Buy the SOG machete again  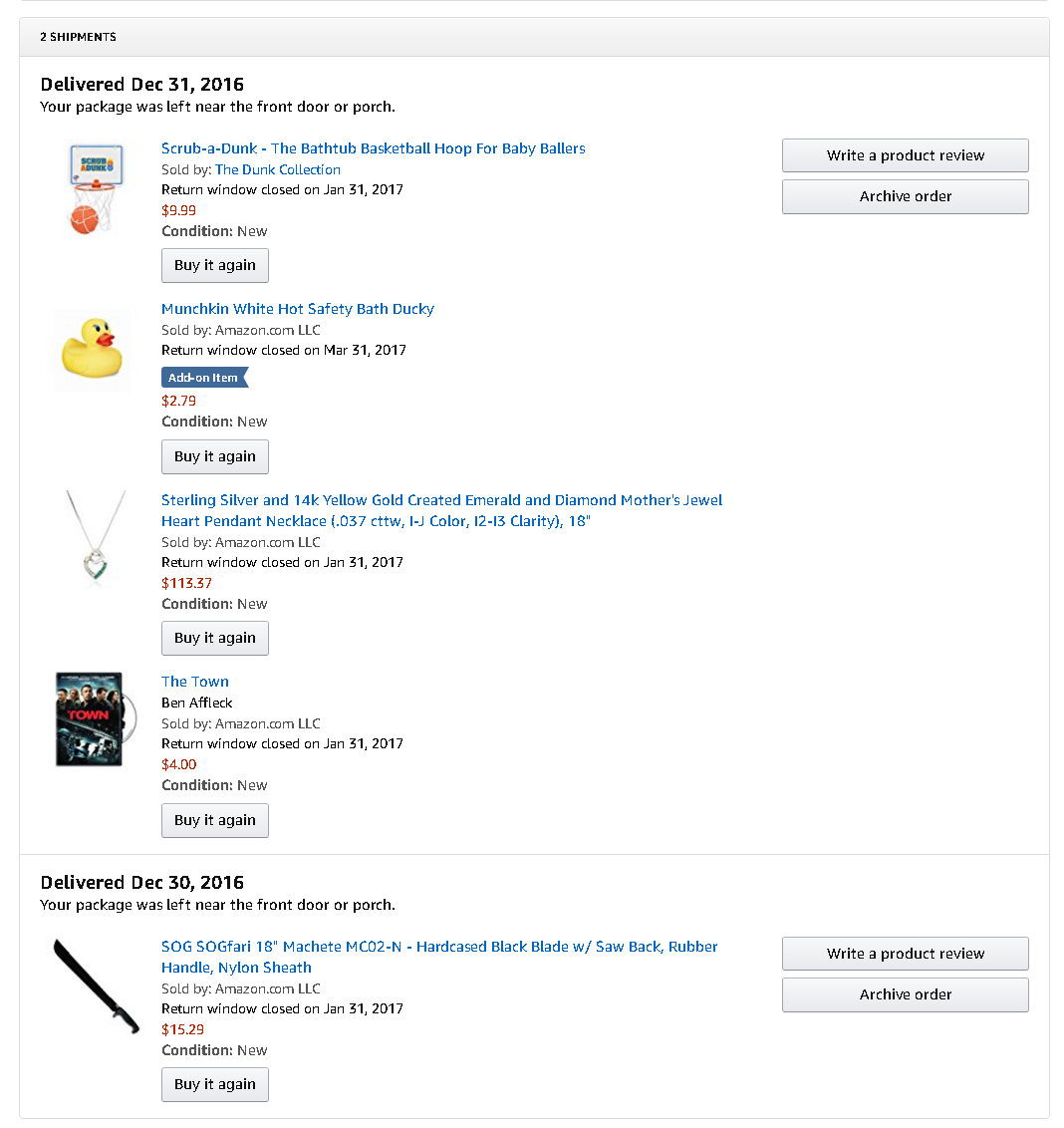(x=215, y=1084)
